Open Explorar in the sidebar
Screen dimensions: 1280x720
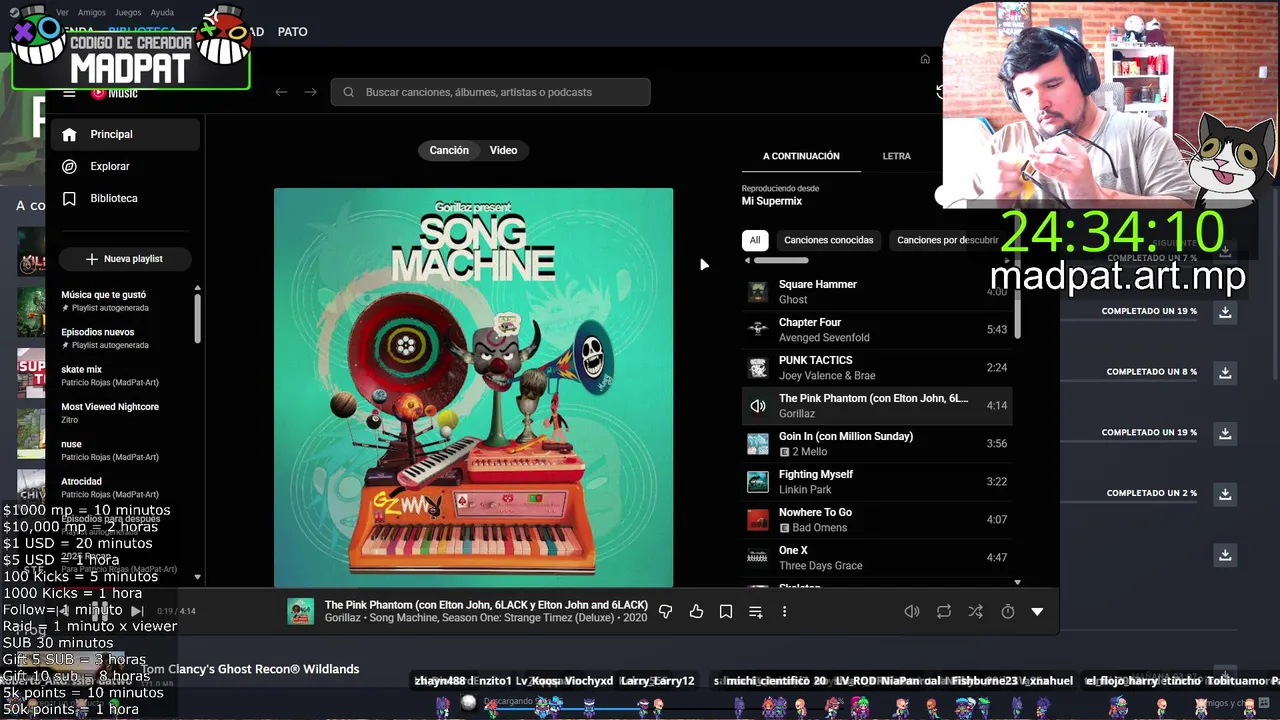[x=125, y=166]
